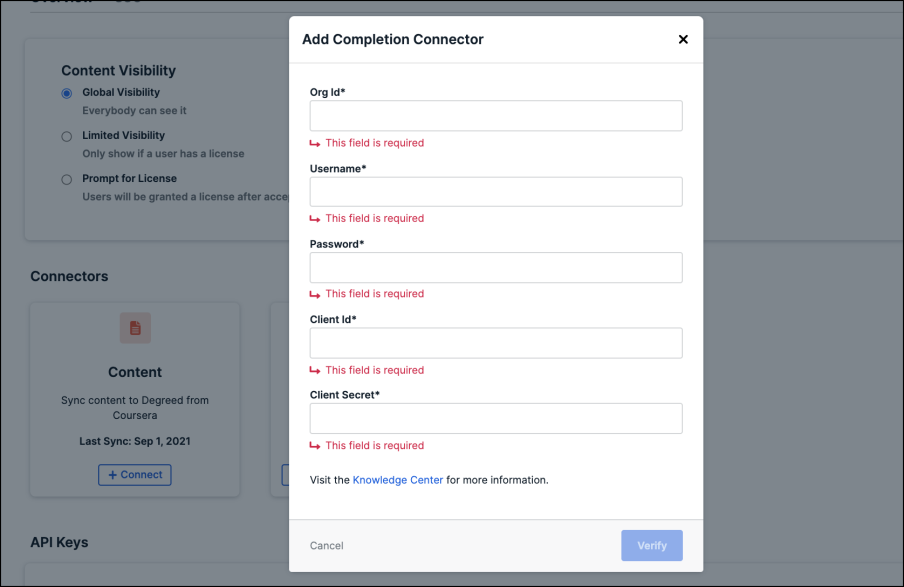Click the Connect button on Content card
904x587 pixels.
pyautogui.click(x=135, y=475)
